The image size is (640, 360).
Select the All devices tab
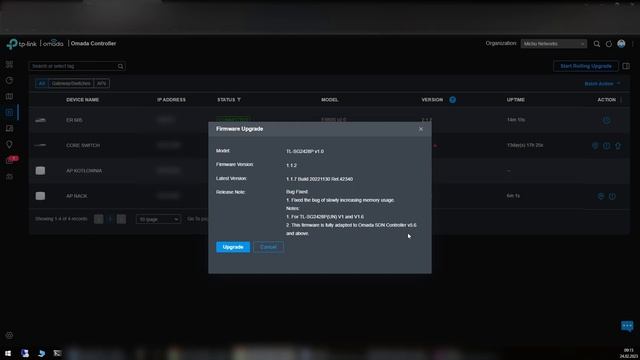(x=42, y=83)
